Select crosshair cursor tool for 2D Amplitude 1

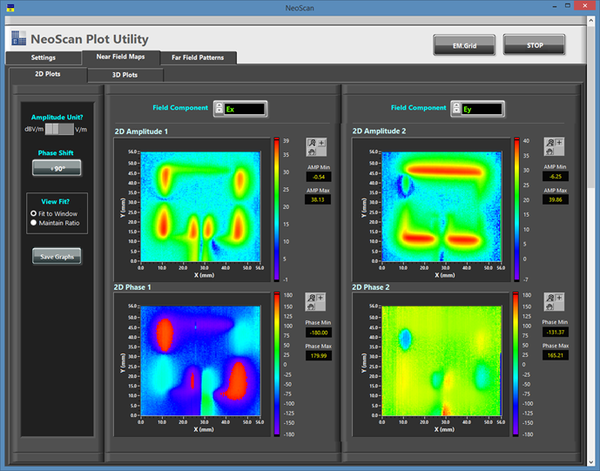click(323, 143)
